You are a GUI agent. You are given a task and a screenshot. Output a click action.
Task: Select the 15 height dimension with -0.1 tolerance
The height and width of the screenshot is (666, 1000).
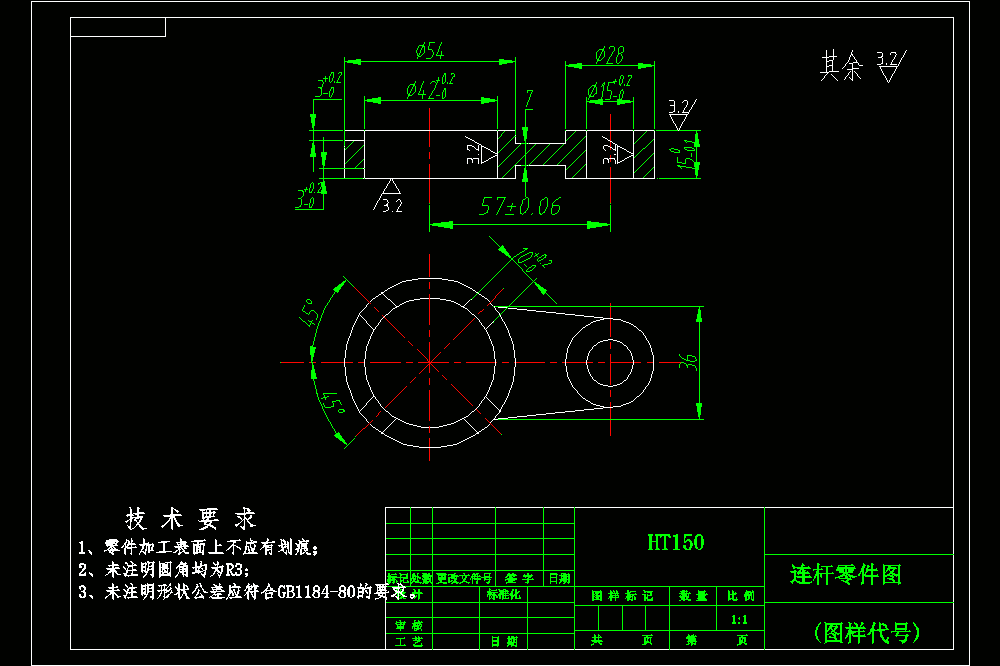(684, 154)
